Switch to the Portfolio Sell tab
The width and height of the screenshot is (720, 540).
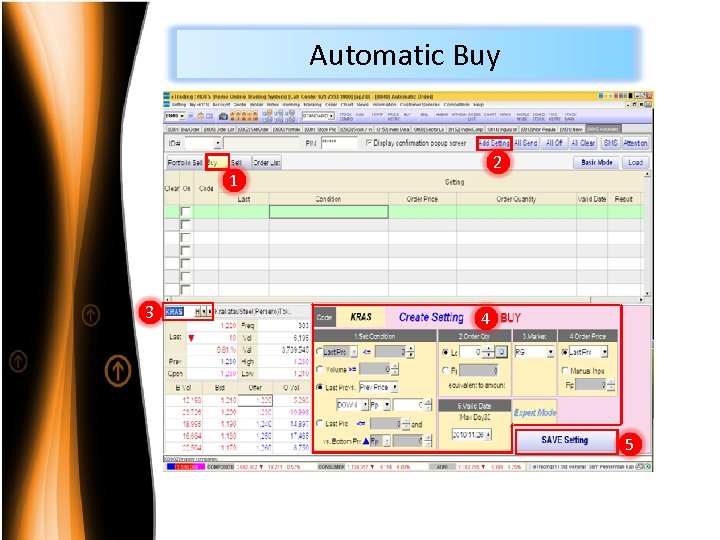tap(185, 163)
